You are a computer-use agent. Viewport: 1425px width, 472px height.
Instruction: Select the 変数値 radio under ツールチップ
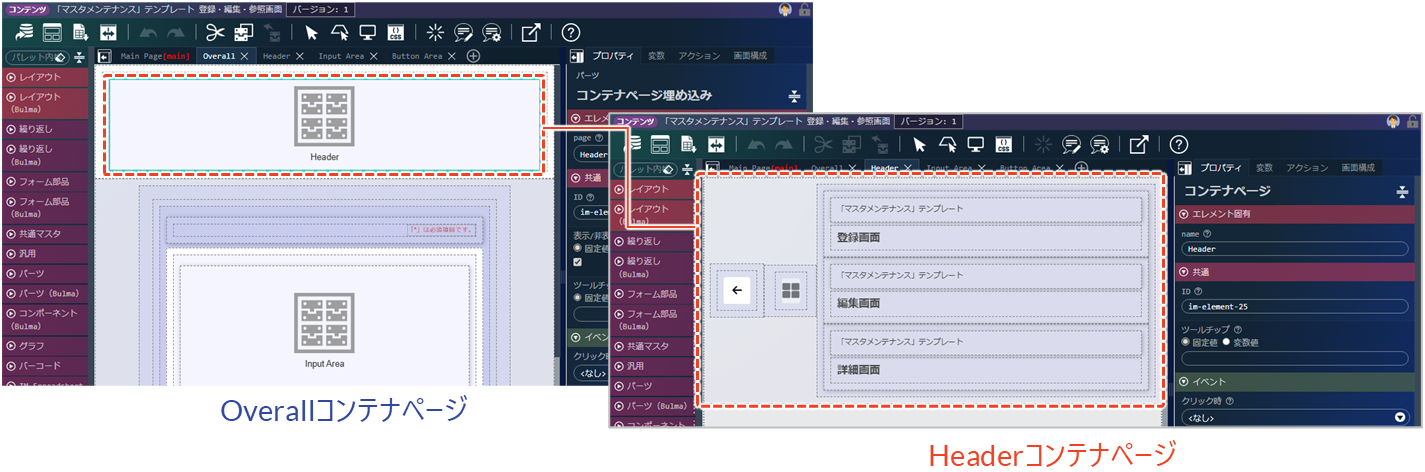1225,342
